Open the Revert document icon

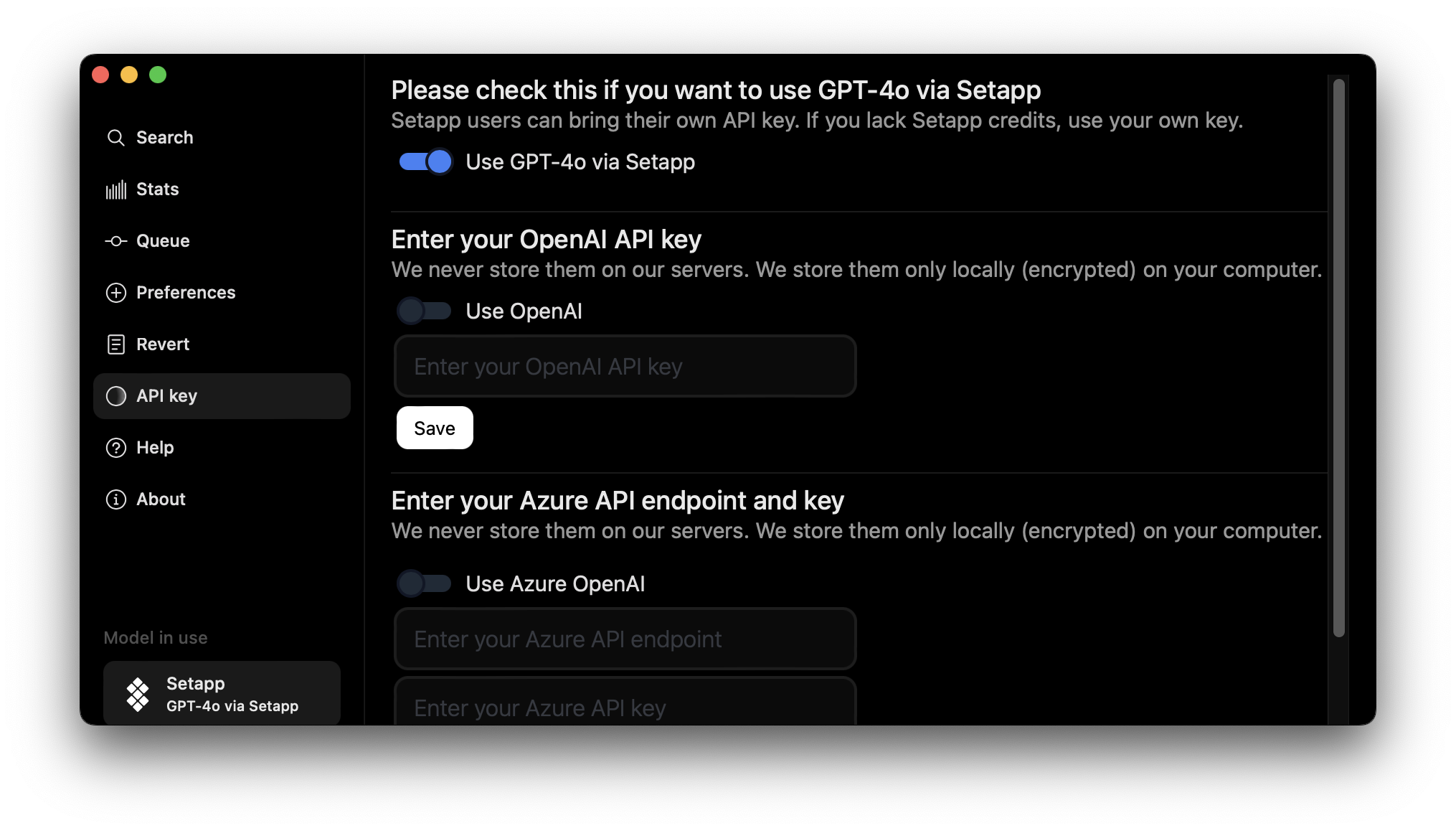tap(115, 344)
